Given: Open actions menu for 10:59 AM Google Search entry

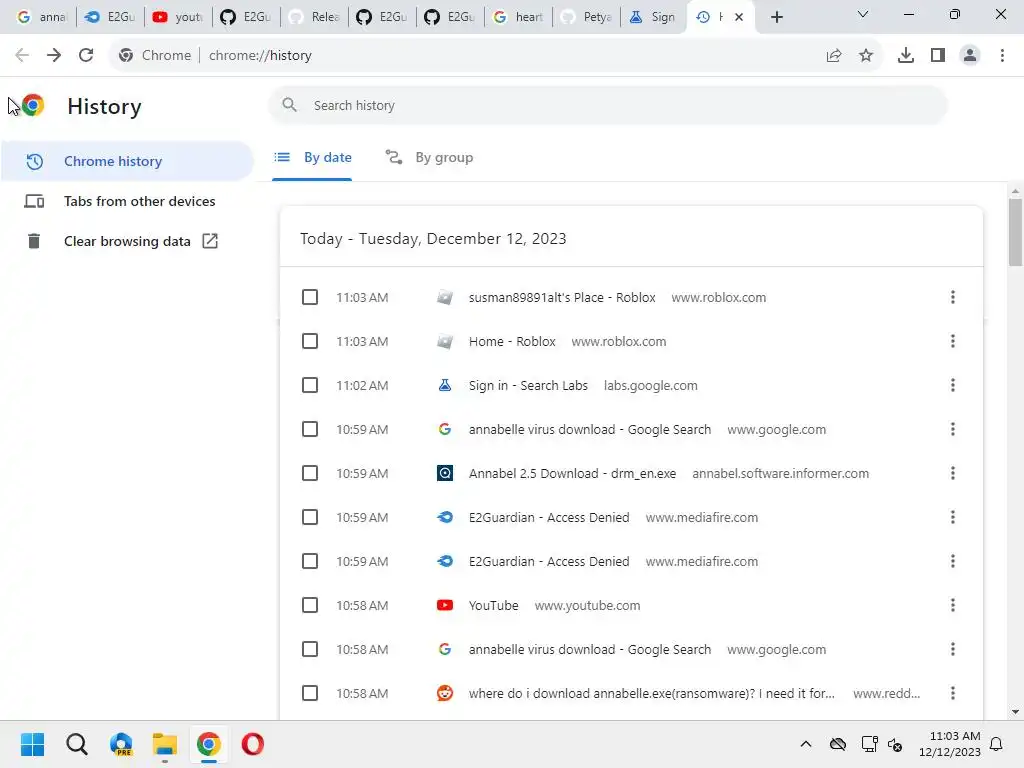Looking at the screenshot, I should (x=953, y=429).
